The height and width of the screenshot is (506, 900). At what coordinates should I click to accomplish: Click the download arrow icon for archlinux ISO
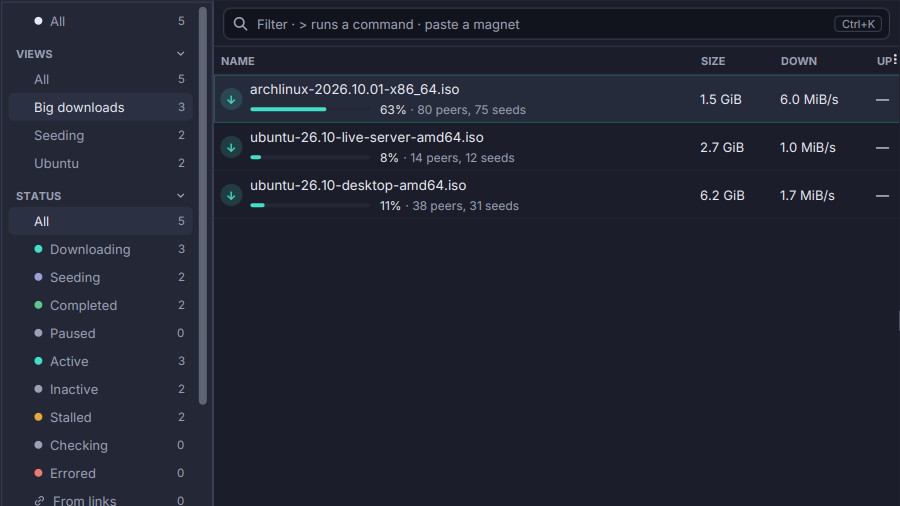coord(231,99)
